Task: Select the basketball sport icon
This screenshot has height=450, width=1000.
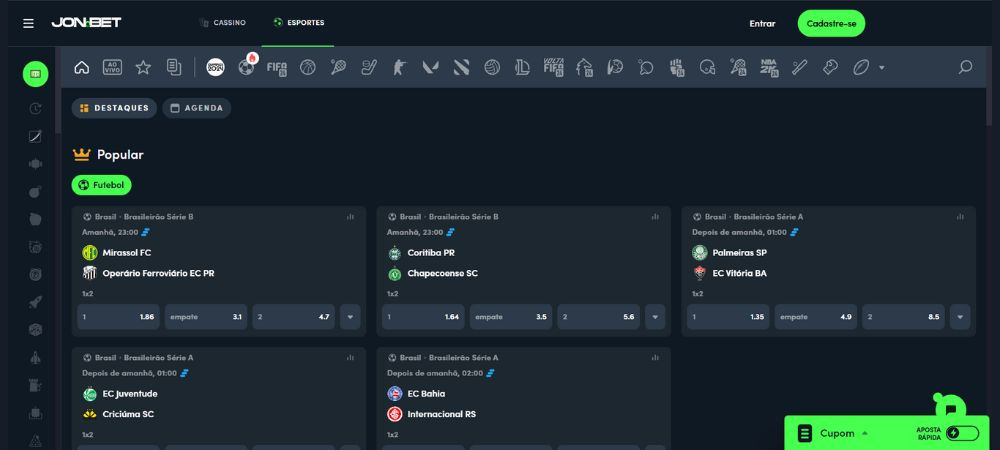Action: point(308,67)
